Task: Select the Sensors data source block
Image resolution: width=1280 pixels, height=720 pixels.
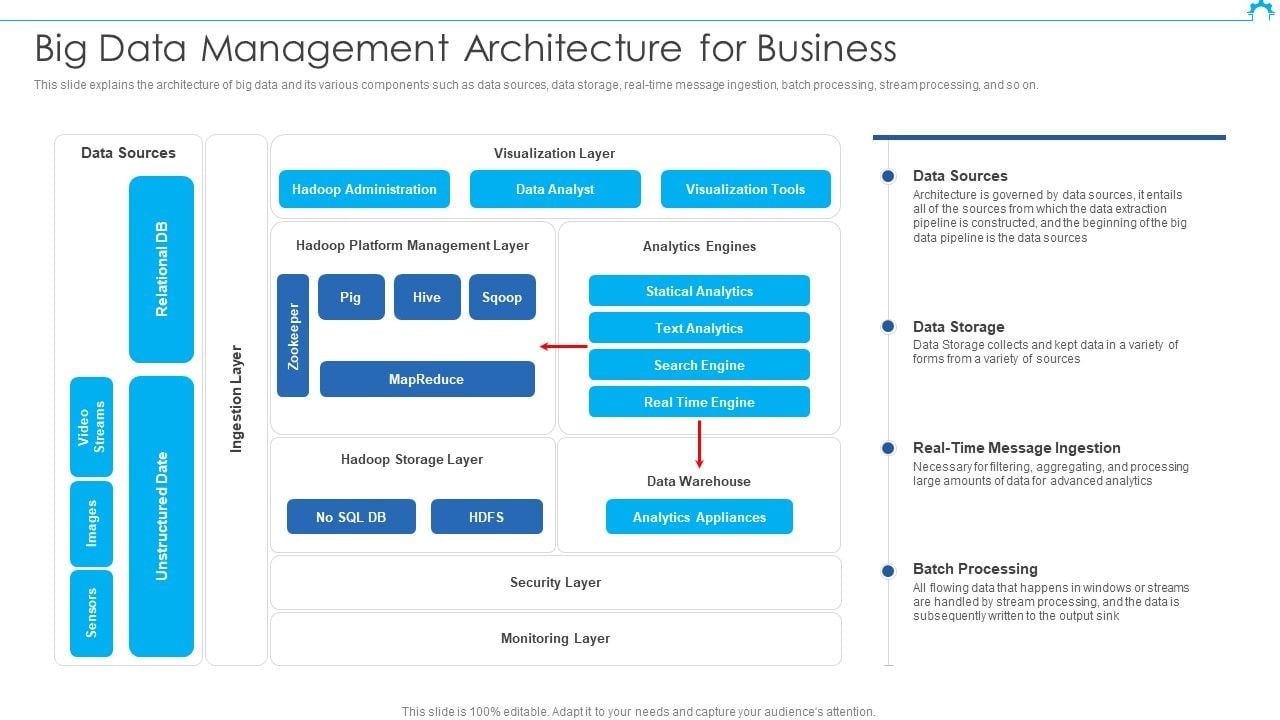Action: (x=91, y=613)
